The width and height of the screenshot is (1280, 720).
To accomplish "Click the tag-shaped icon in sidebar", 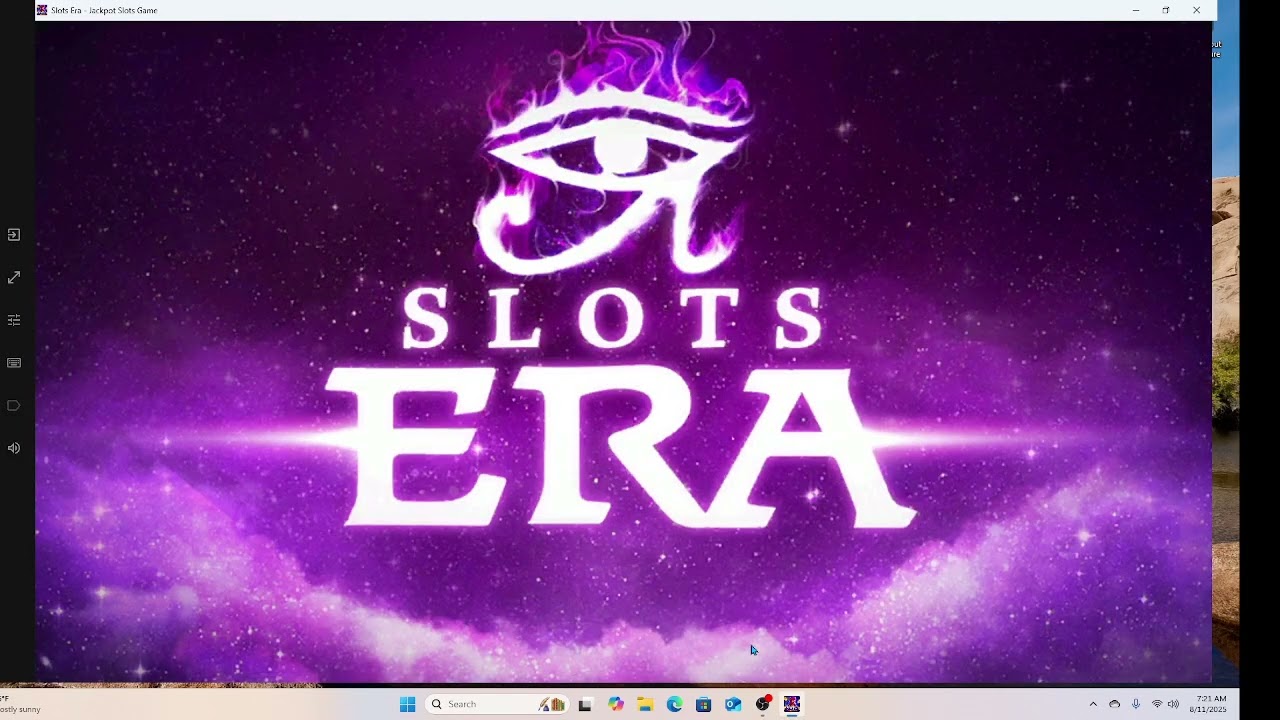I will pos(14,405).
